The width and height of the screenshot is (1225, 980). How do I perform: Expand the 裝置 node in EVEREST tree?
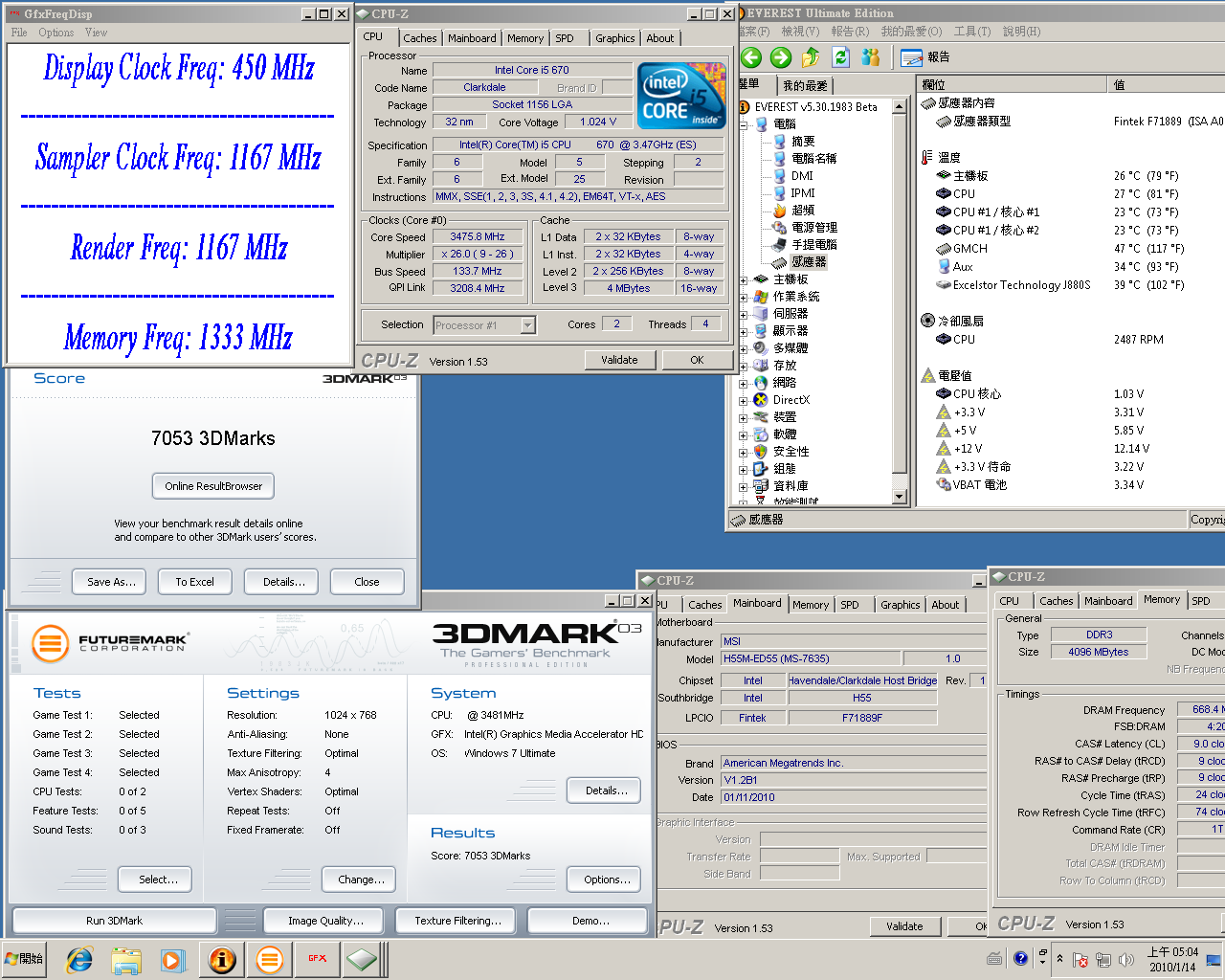[x=744, y=418]
